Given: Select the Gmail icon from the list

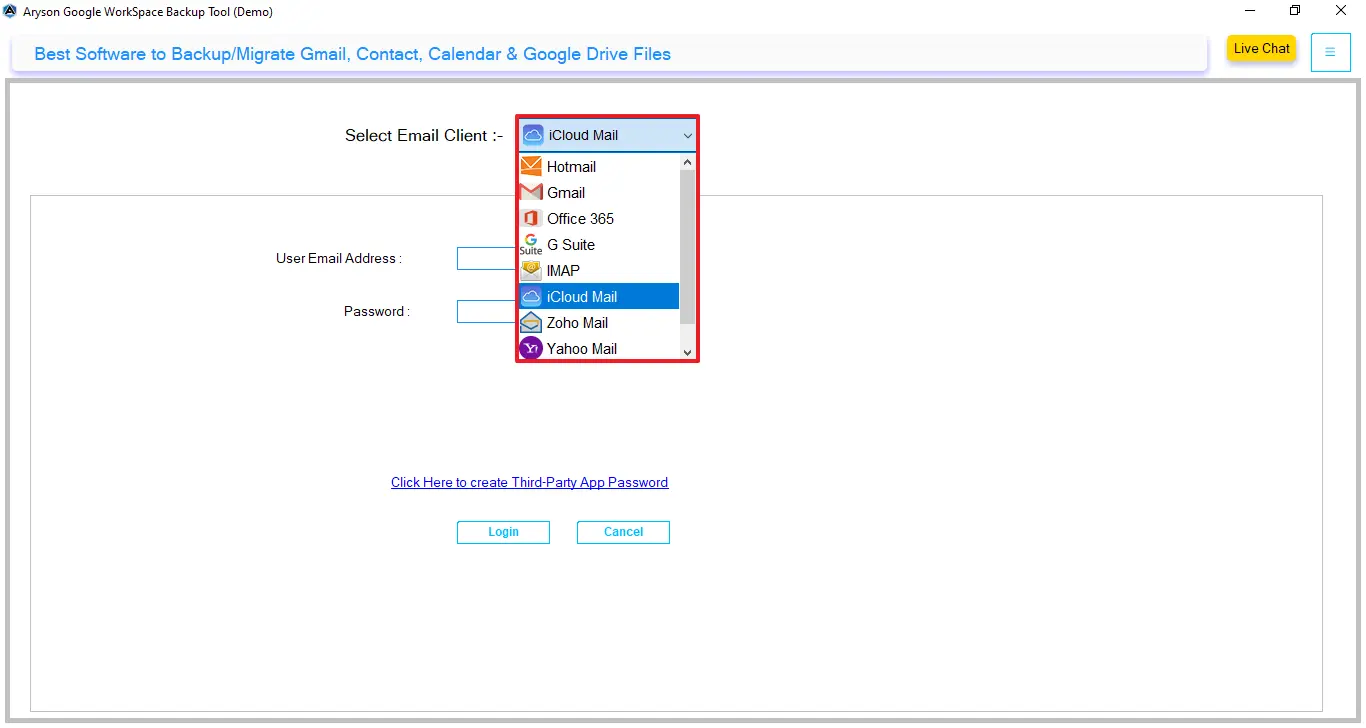Looking at the screenshot, I should point(530,192).
